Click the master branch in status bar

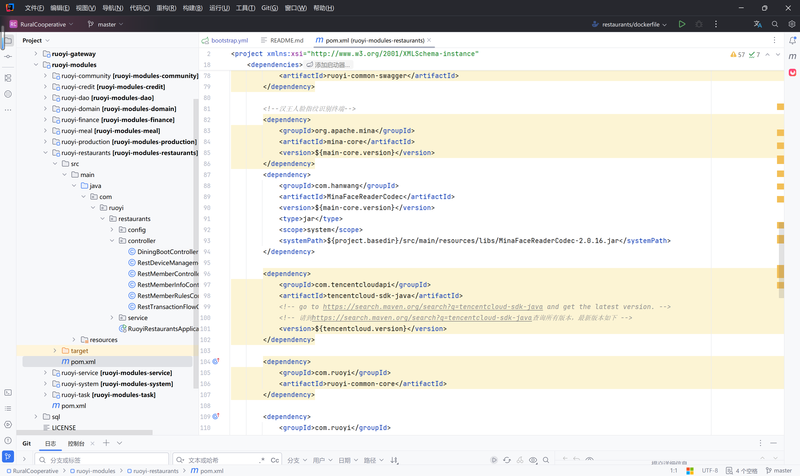click(779, 470)
